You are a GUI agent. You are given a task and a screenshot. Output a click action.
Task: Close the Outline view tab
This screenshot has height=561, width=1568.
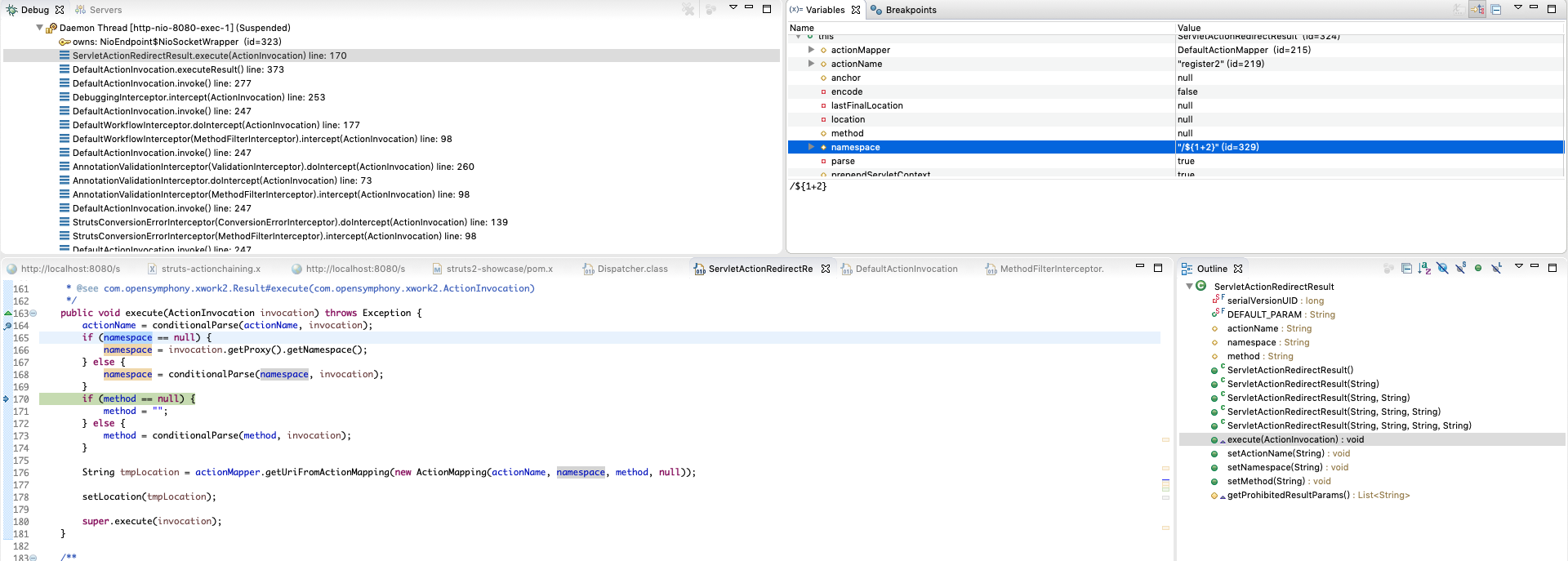point(1238,269)
